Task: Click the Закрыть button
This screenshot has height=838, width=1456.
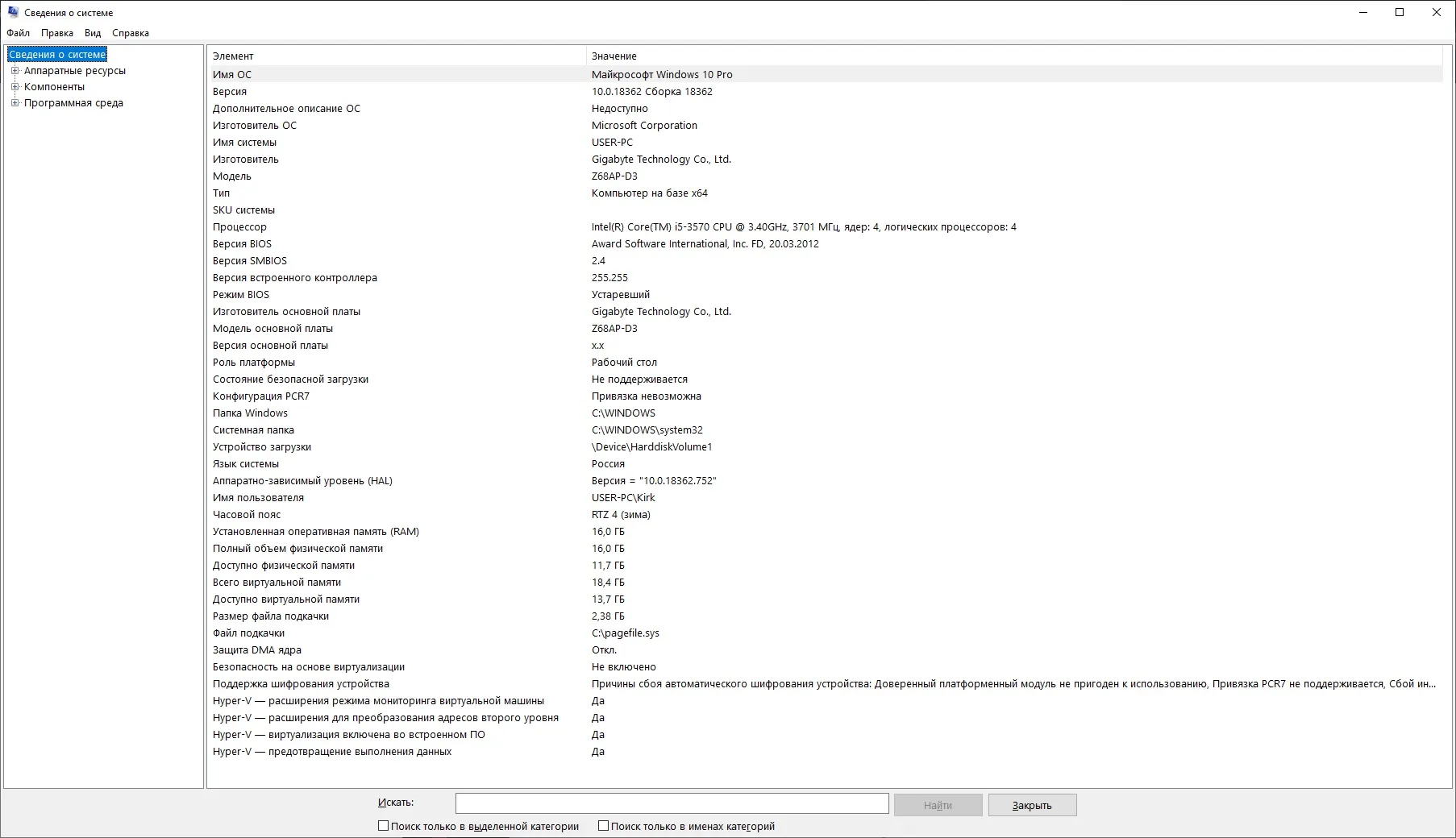Action: pos(1032,805)
